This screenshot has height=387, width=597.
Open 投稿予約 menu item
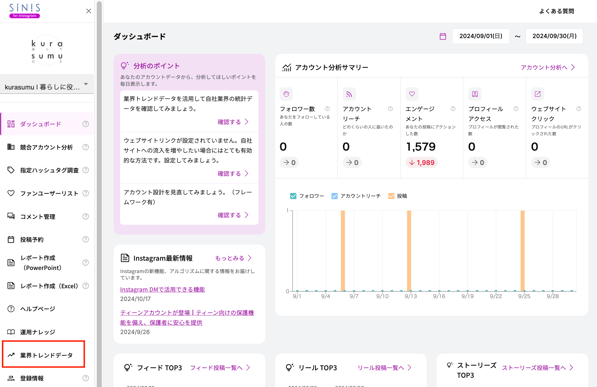point(46,240)
